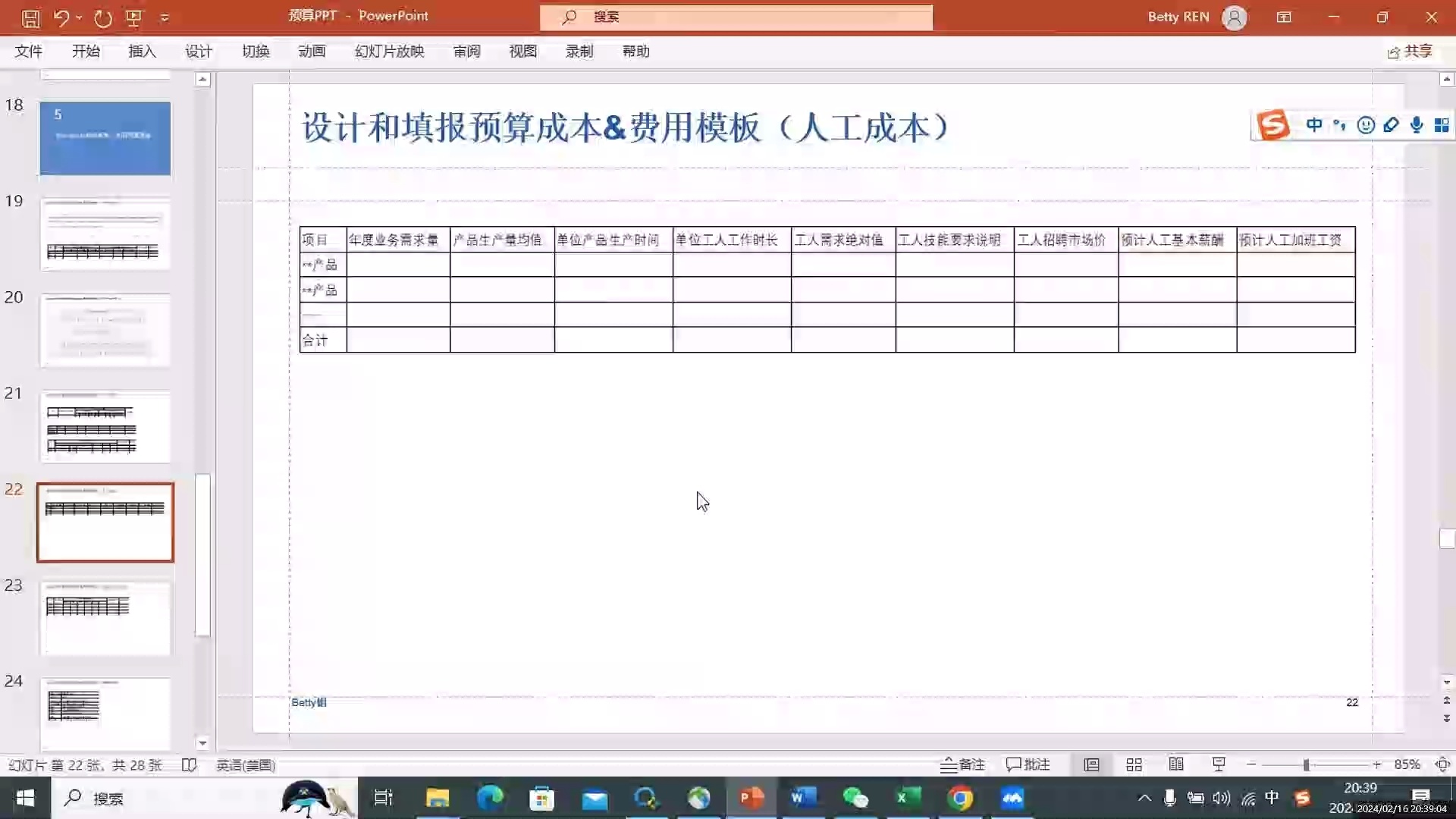Click the Sogou input microphone icon
Image resolution: width=1456 pixels, height=819 pixels.
(1417, 125)
